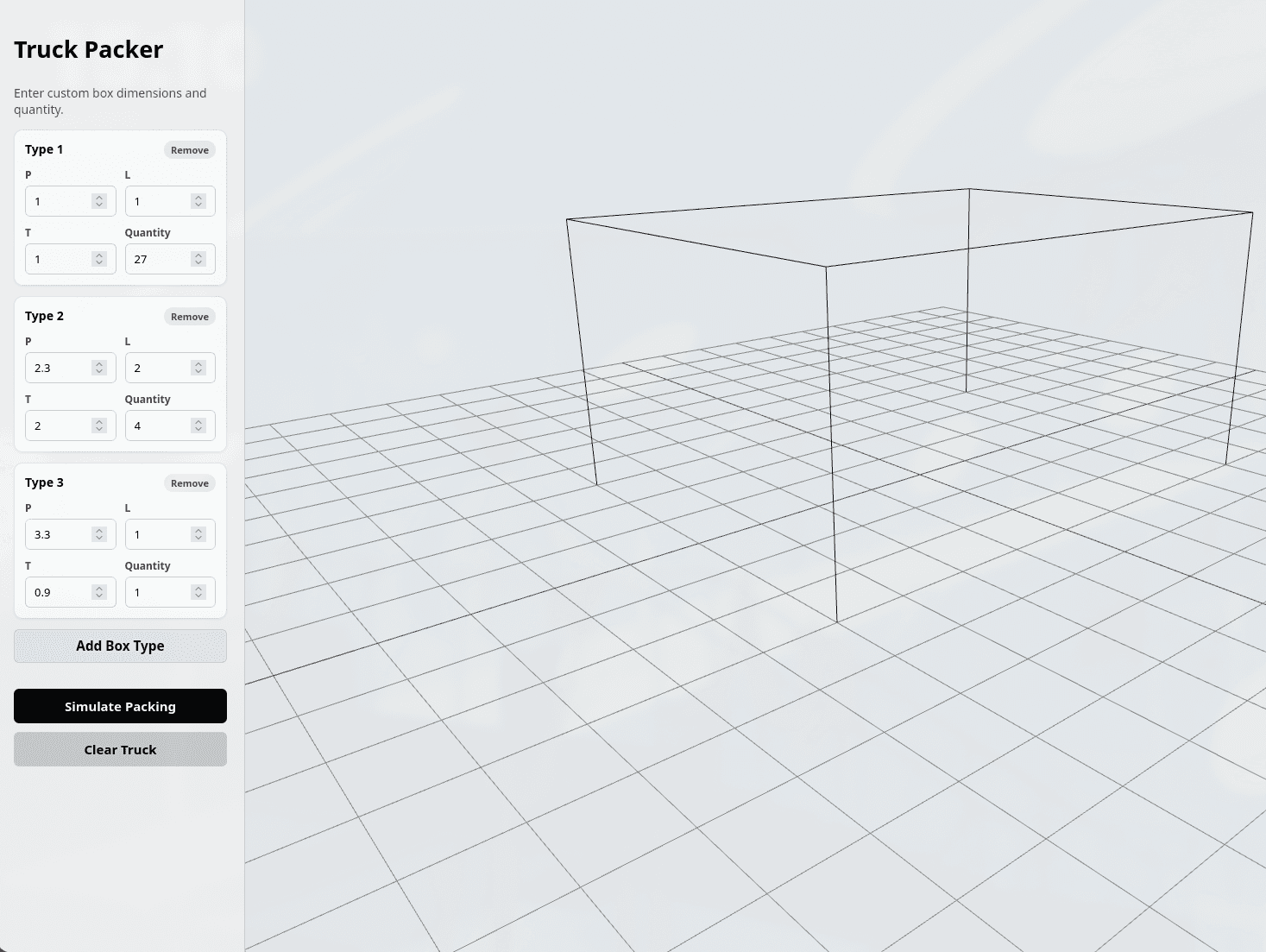This screenshot has width=1266, height=952.
Task: Use stepper arrows on Type 1 Quantity
Action: coord(198,259)
